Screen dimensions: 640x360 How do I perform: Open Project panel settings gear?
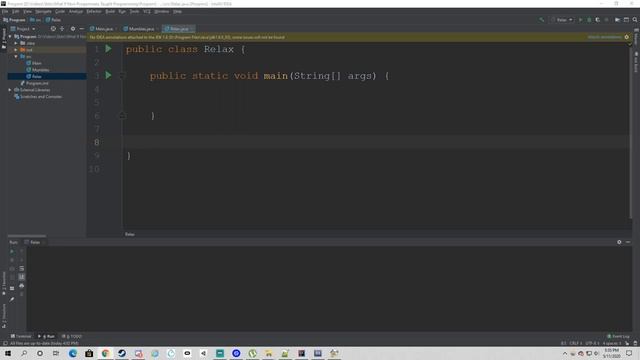coord(73,29)
